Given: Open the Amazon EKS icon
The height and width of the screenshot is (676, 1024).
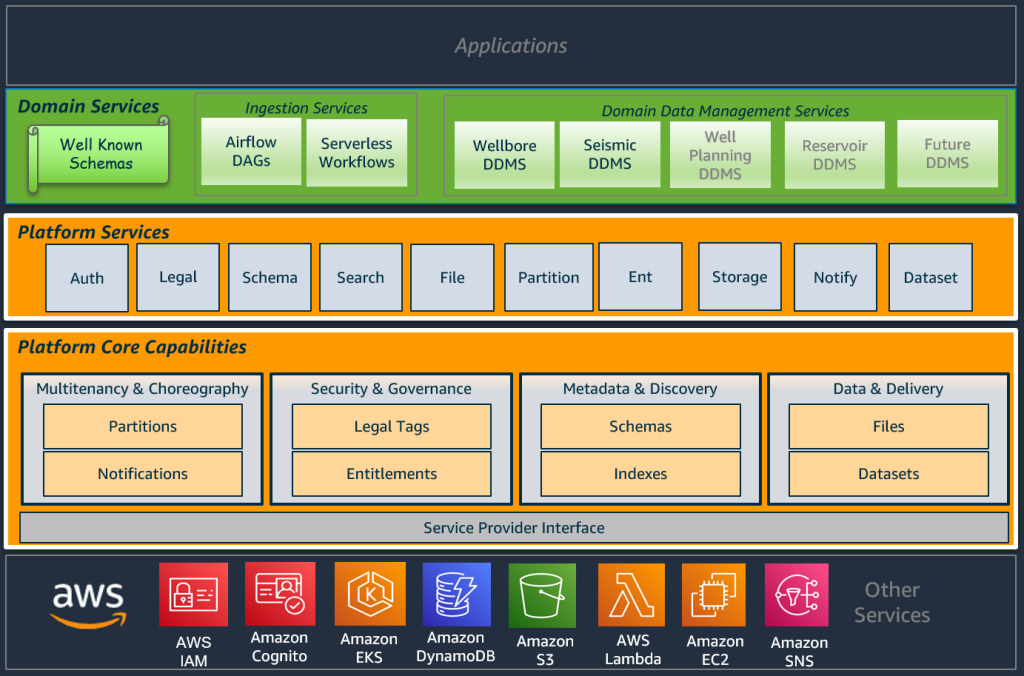Looking at the screenshot, I should pos(369,594).
